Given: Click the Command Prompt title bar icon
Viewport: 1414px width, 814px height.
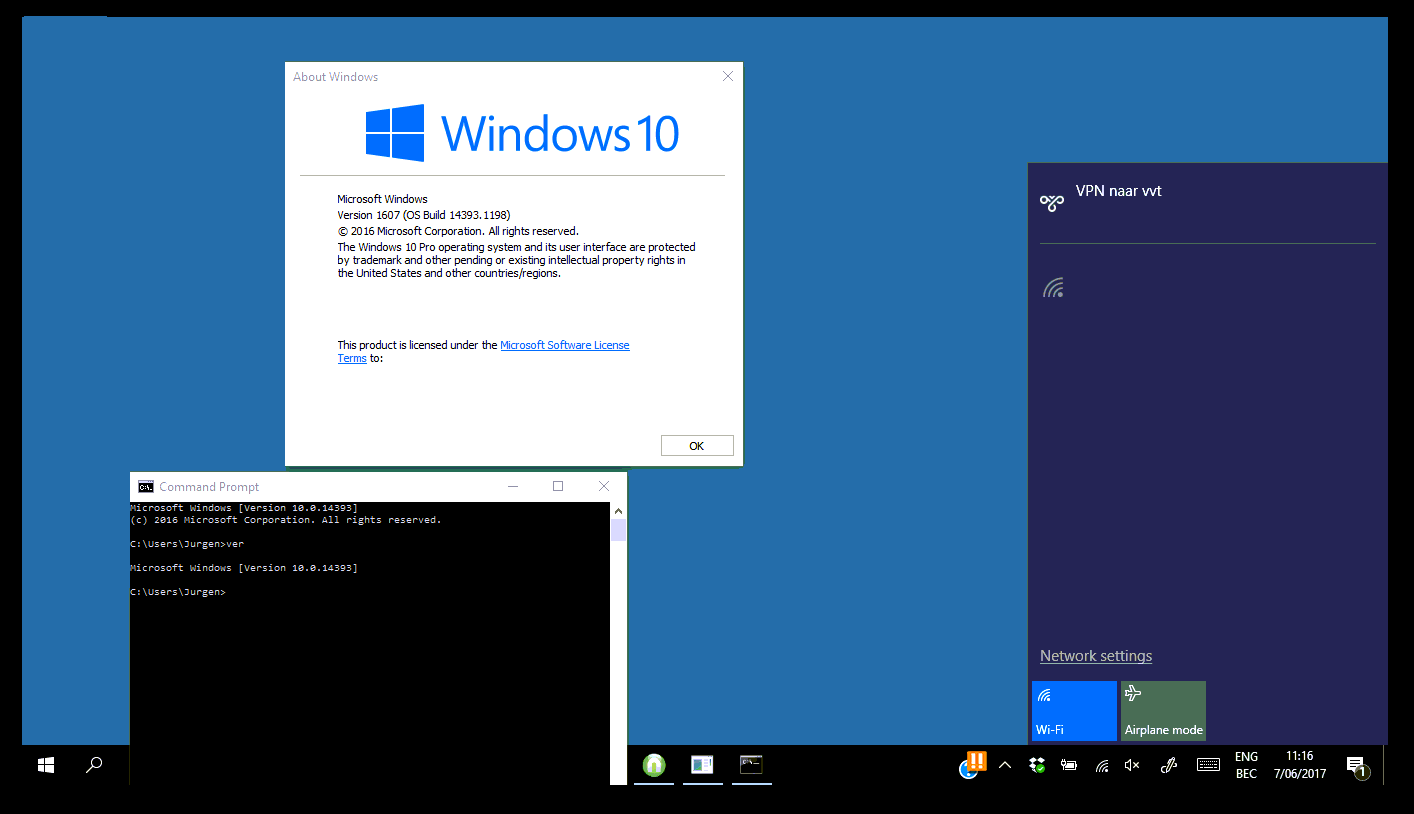Looking at the screenshot, I should coord(146,487).
